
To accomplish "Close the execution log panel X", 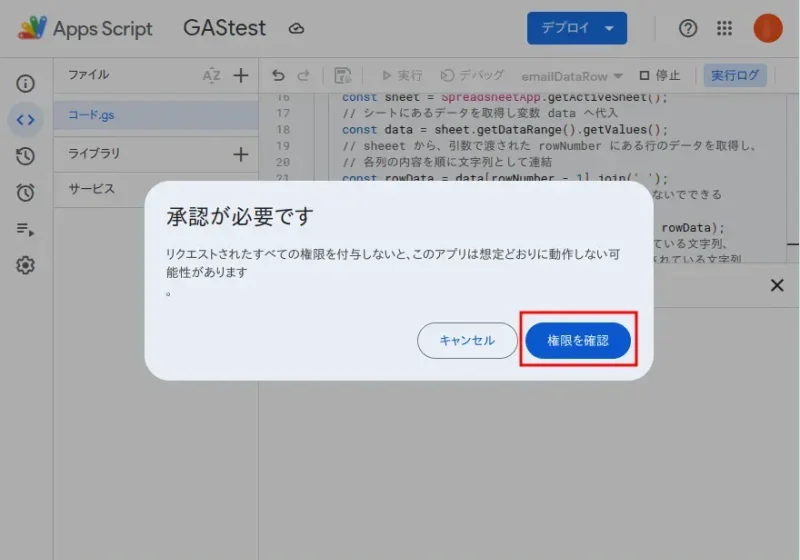I will (777, 285).
